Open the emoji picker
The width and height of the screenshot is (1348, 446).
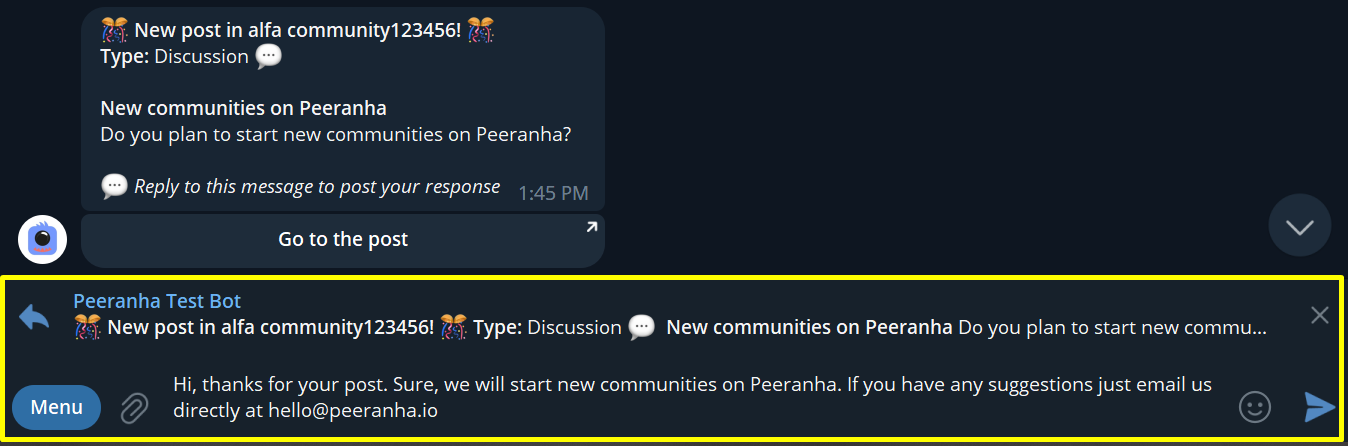point(1254,406)
